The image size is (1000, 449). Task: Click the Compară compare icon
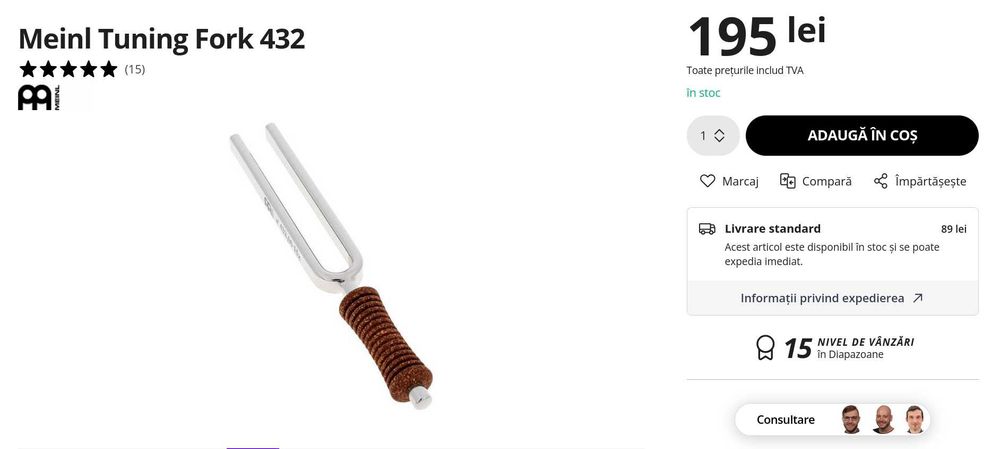[788, 181]
